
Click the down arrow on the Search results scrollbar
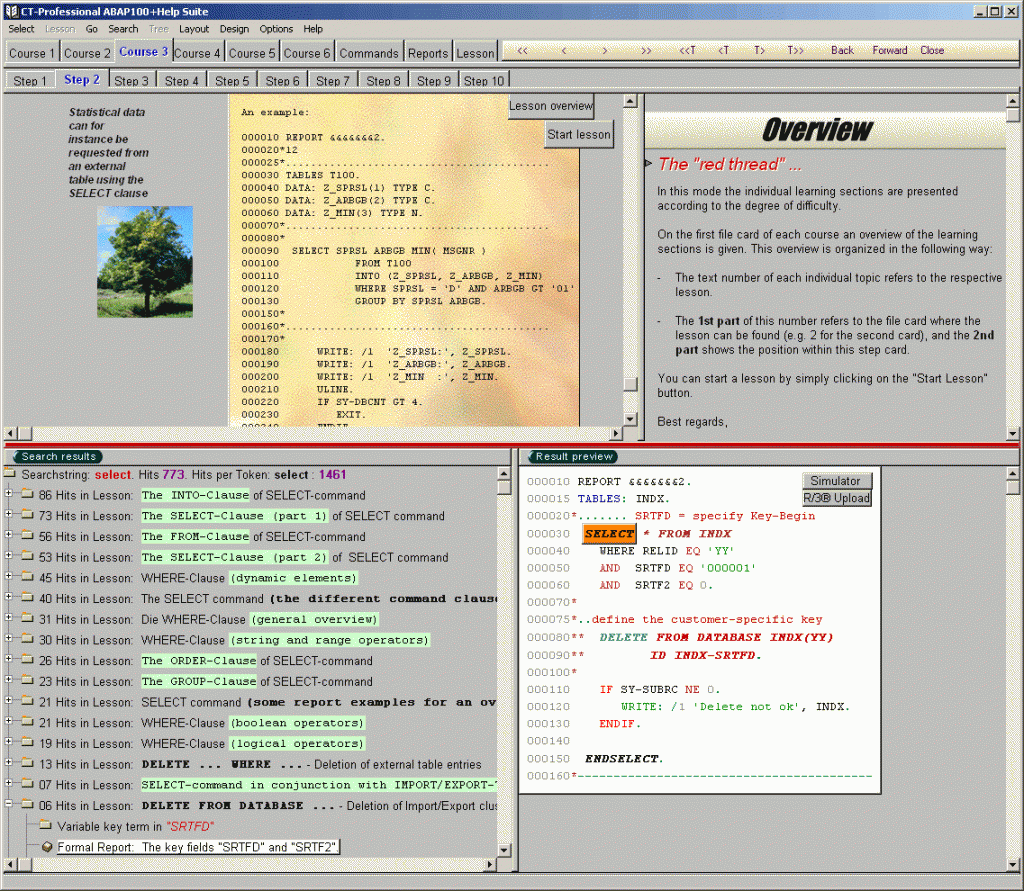click(x=506, y=849)
